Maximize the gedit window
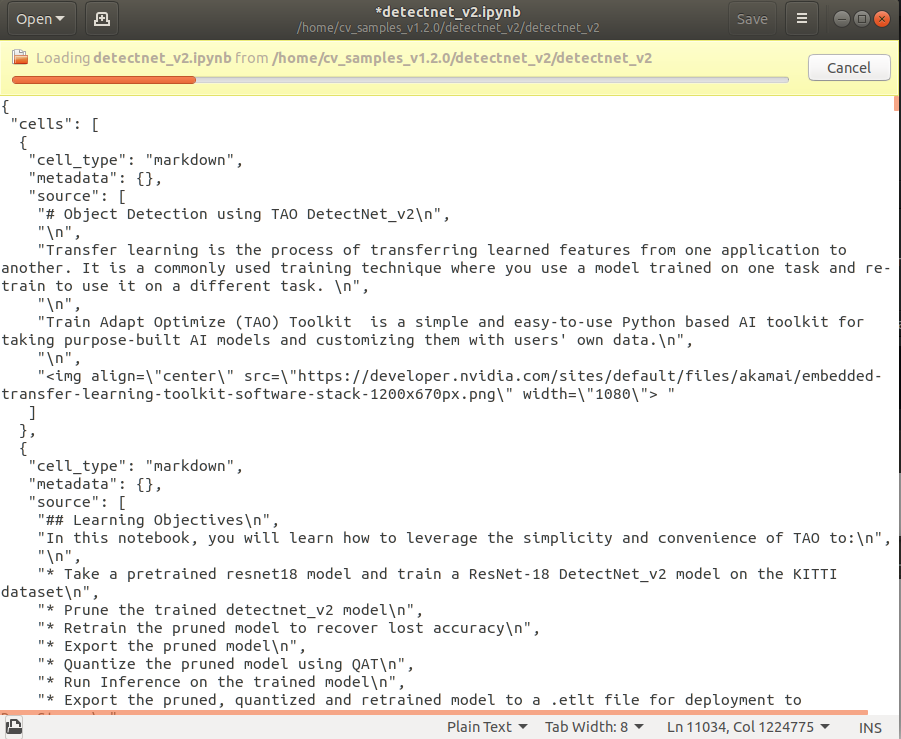 [861, 19]
